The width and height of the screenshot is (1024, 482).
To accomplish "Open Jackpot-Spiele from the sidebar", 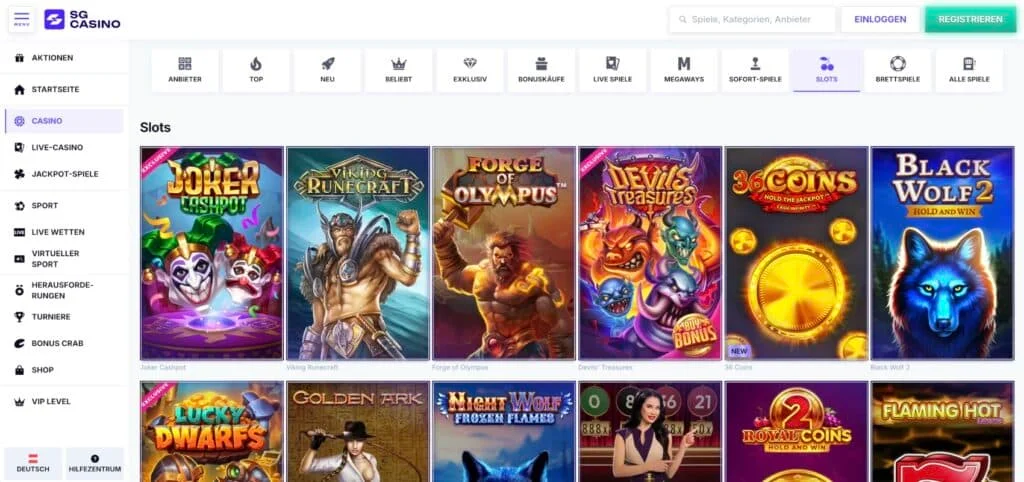I will 64,174.
